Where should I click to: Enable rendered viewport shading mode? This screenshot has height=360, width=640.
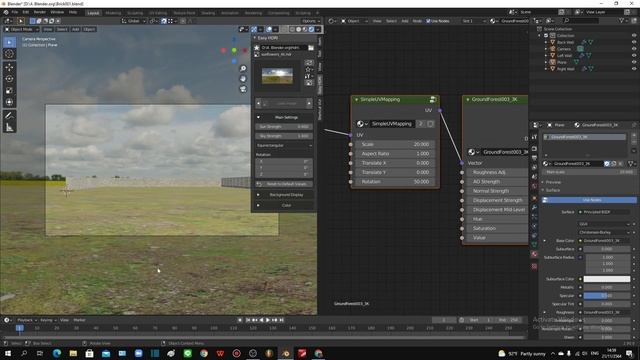311,29
